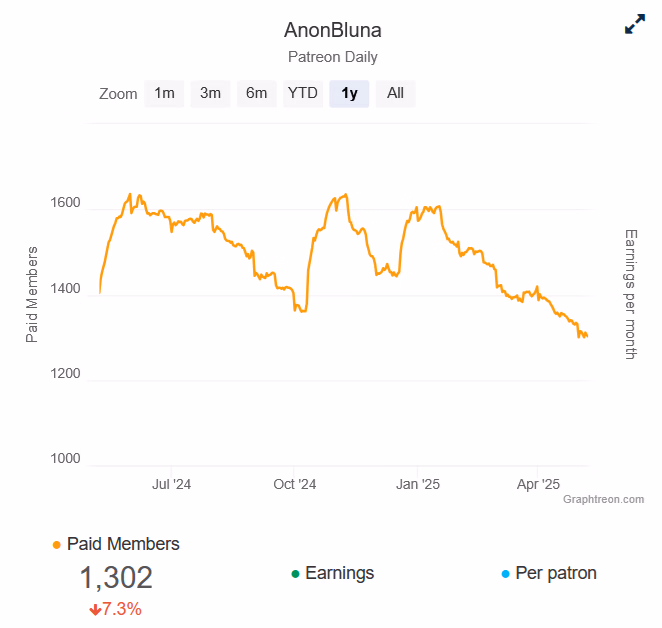Click the blue Per patron legend dot
Screen dimensions: 662x628
point(505,574)
